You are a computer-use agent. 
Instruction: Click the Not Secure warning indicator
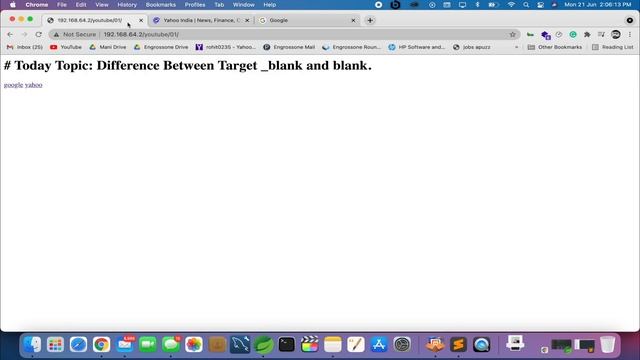(75, 35)
